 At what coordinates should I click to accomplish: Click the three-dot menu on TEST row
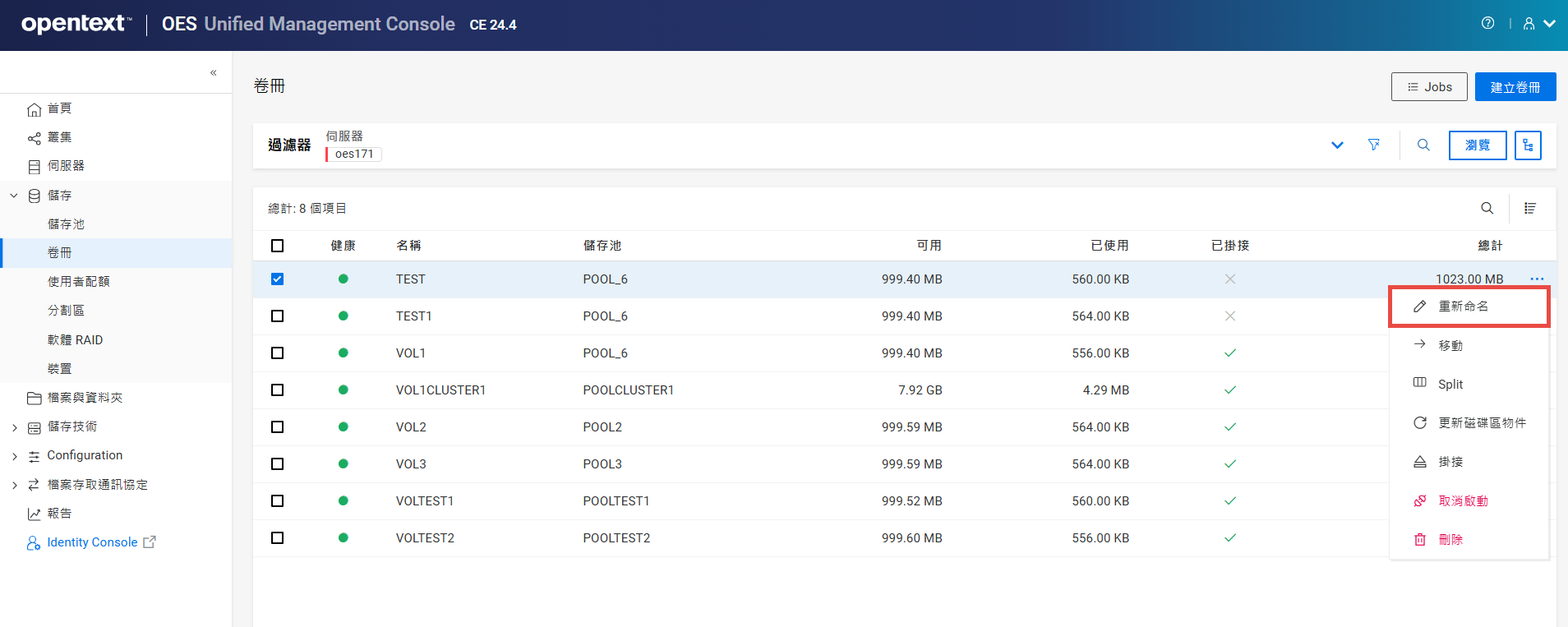coord(1537,279)
